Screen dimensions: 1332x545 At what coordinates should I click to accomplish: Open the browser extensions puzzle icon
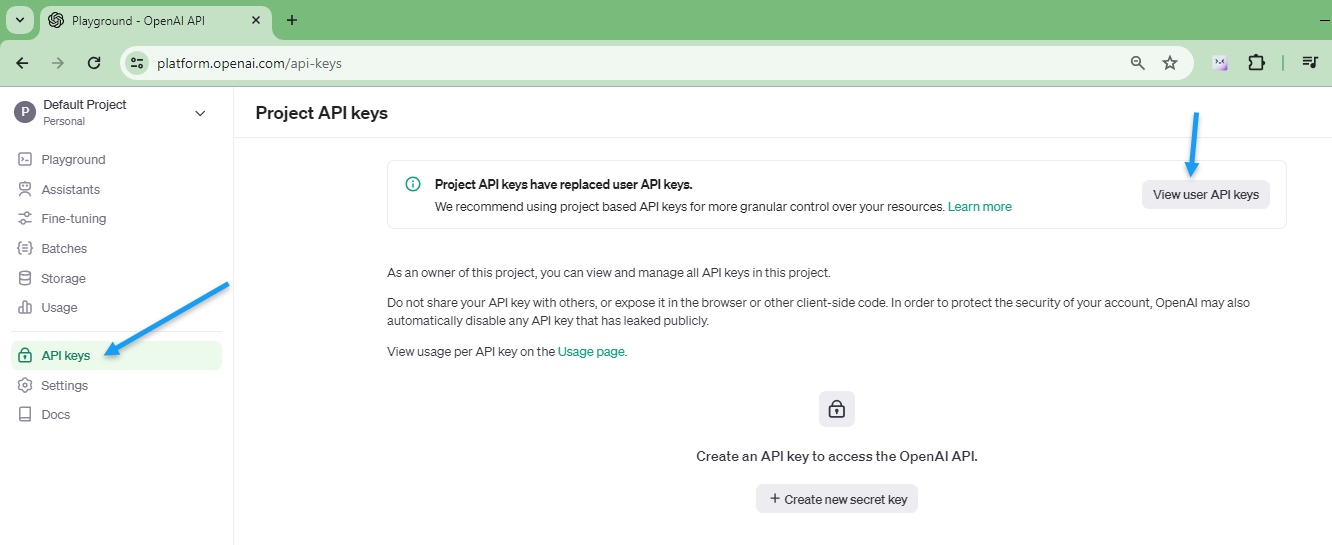1256,63
